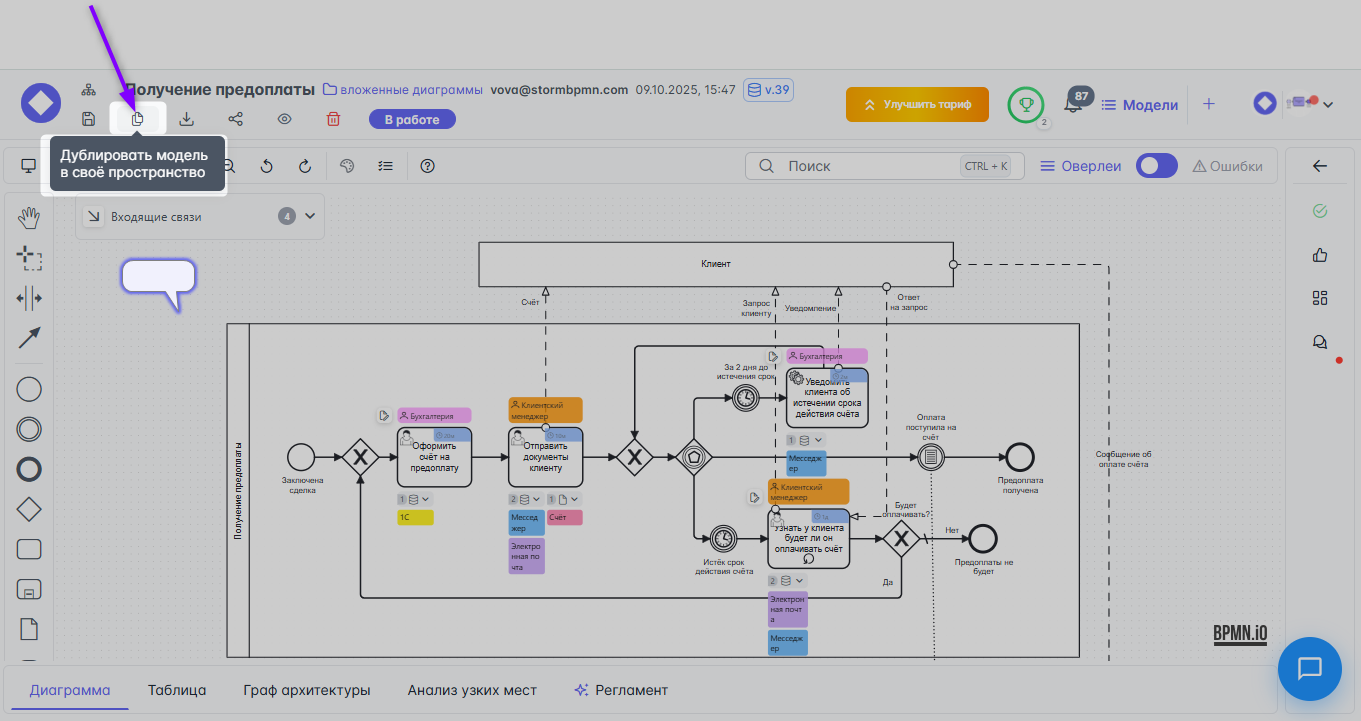Switch to the Таблица tab
Screen dimensions: 1361x721
click(x=177, y=690)
